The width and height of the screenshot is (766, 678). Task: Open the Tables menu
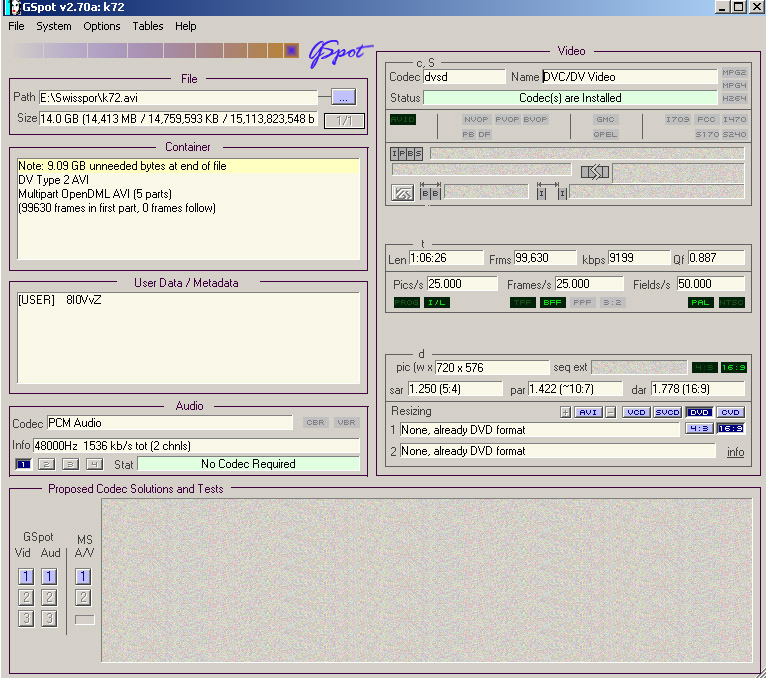coord(148,26)
